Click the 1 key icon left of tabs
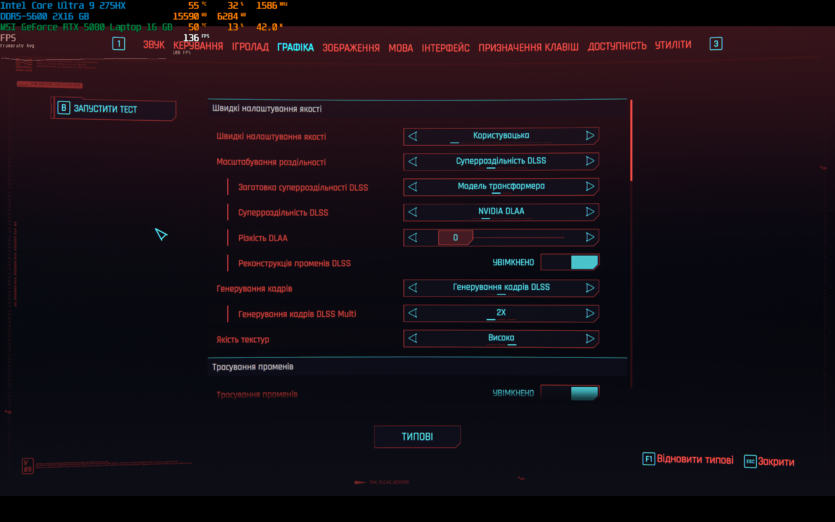Viewport: 835px width, 522px height. 119,44
